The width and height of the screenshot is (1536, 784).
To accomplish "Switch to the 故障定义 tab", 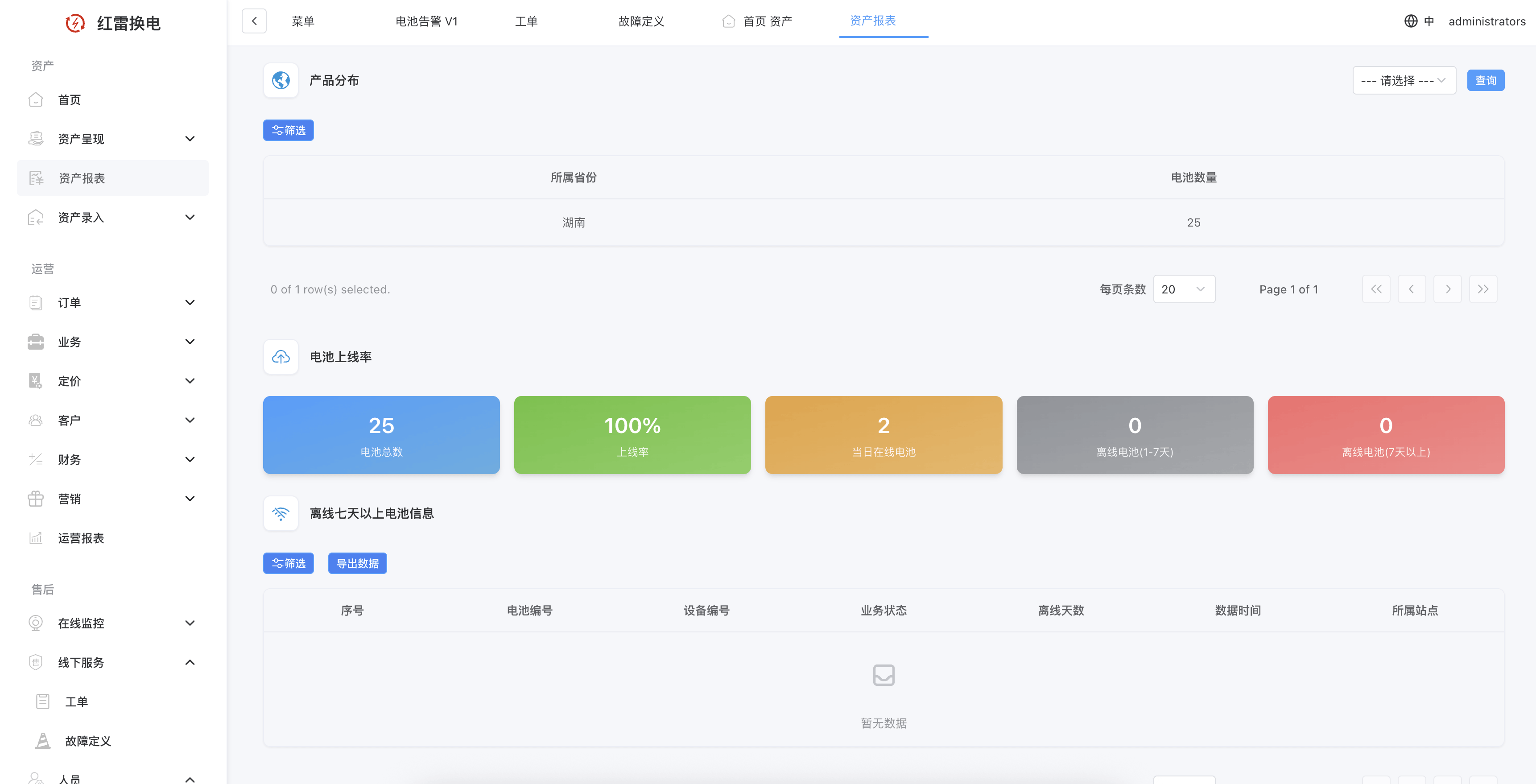I will click(x=640, y=21).
